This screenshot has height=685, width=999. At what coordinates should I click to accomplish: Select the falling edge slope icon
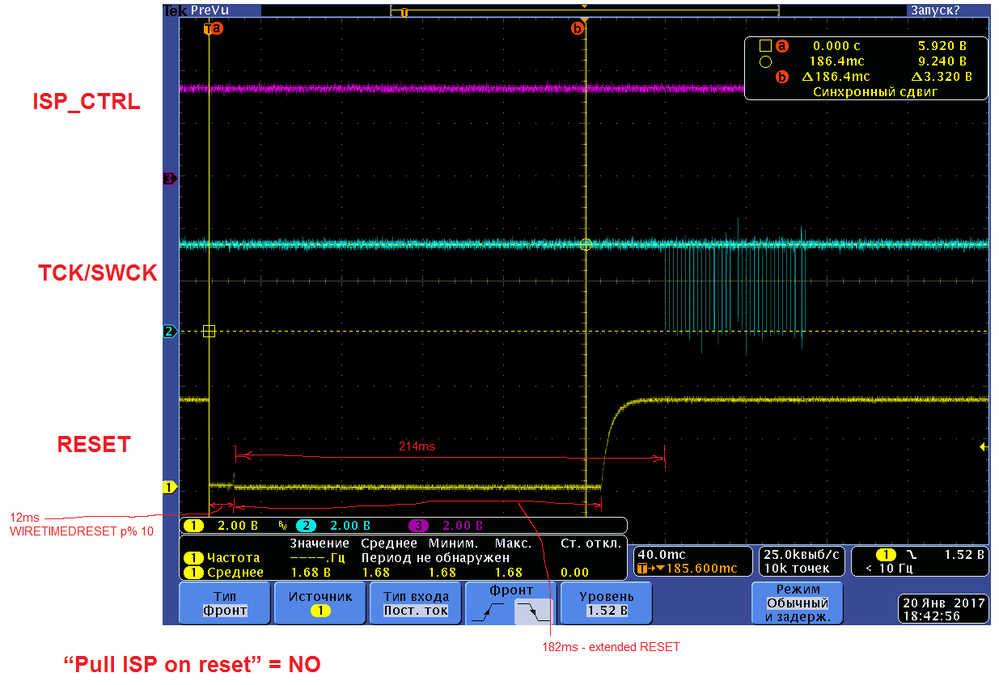pos(532,611)
